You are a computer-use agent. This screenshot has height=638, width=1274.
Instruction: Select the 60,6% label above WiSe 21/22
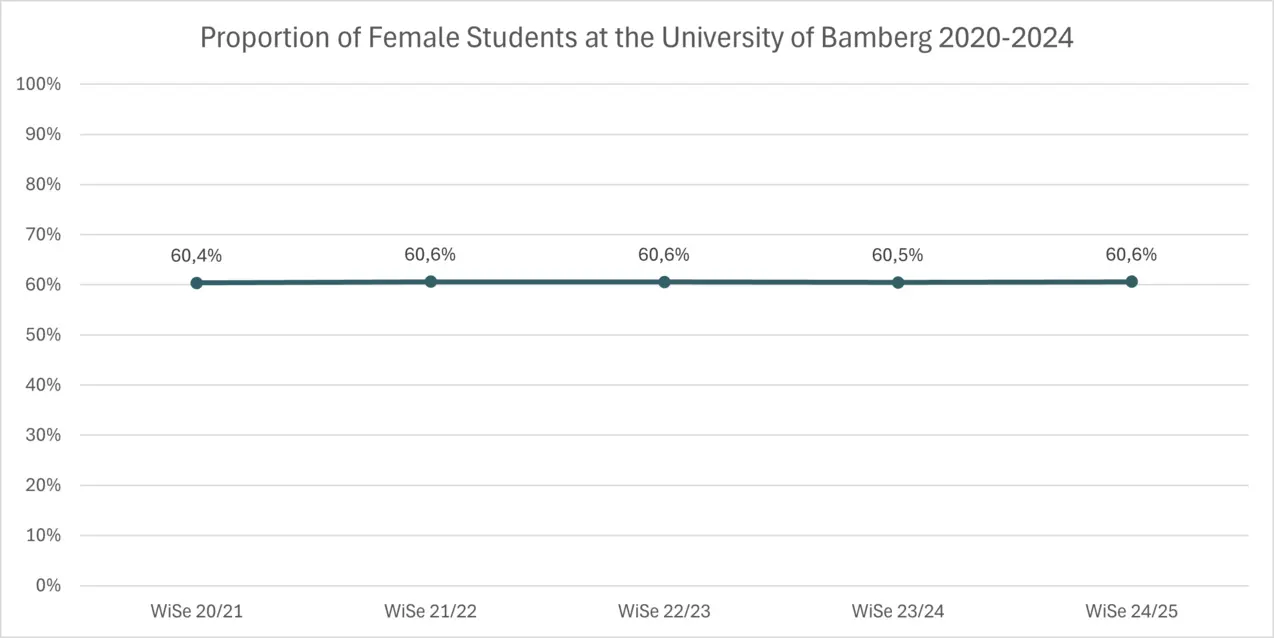[x=430, y=255]
